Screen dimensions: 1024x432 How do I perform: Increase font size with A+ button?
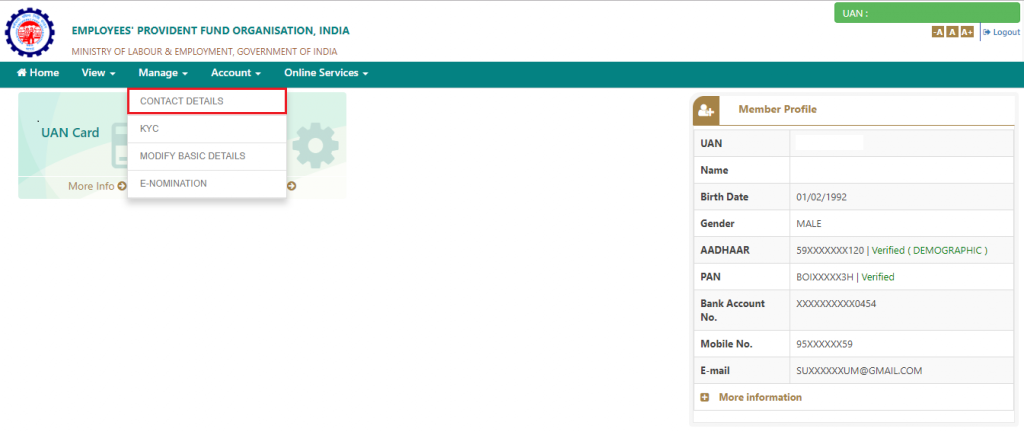click(x=967, y=32)
